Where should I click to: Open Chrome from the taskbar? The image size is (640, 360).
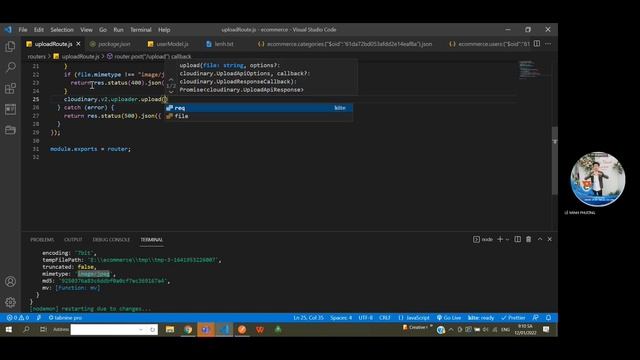point(188,329)
